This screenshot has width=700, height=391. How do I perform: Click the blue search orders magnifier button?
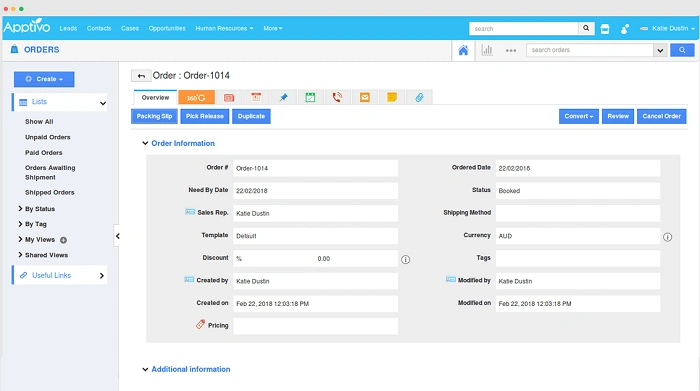682,50
